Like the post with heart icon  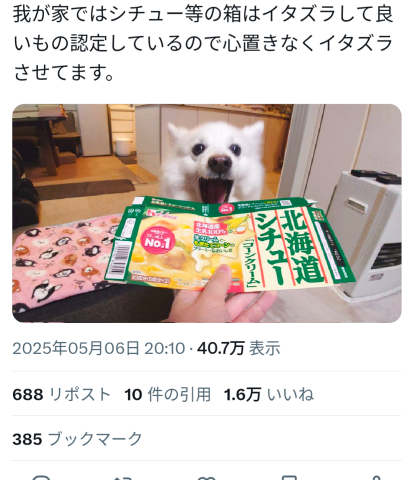tap(207, 478)
